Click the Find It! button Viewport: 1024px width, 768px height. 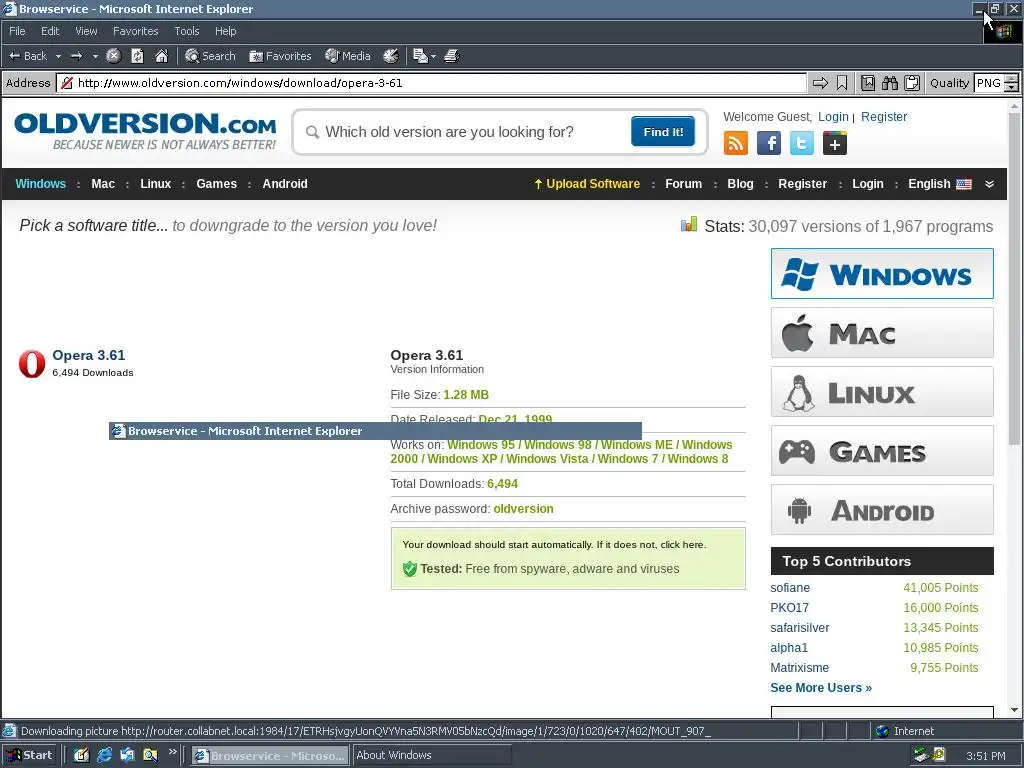click(x=663, y=132)
